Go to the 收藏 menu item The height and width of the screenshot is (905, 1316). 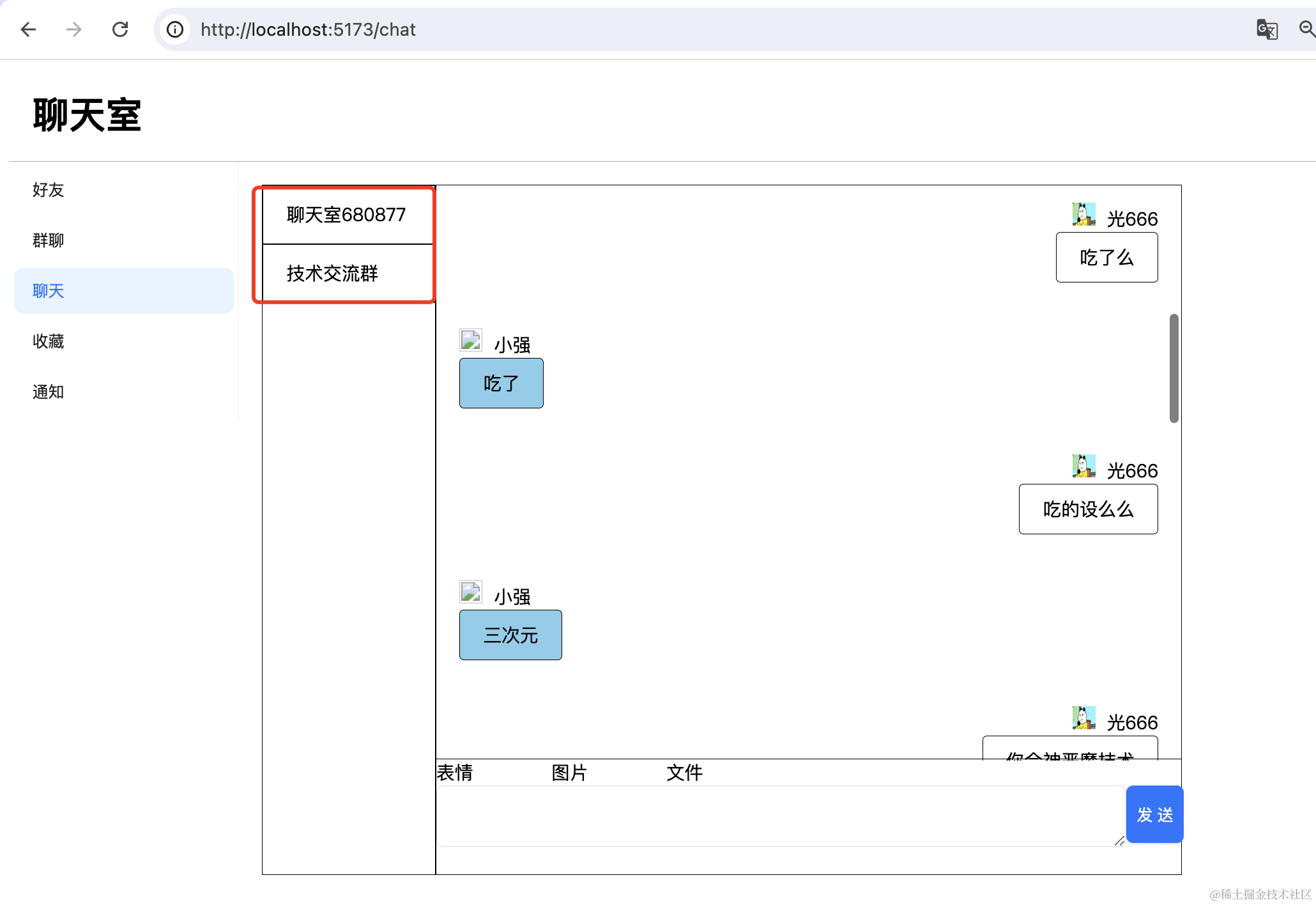pos(49,341)
